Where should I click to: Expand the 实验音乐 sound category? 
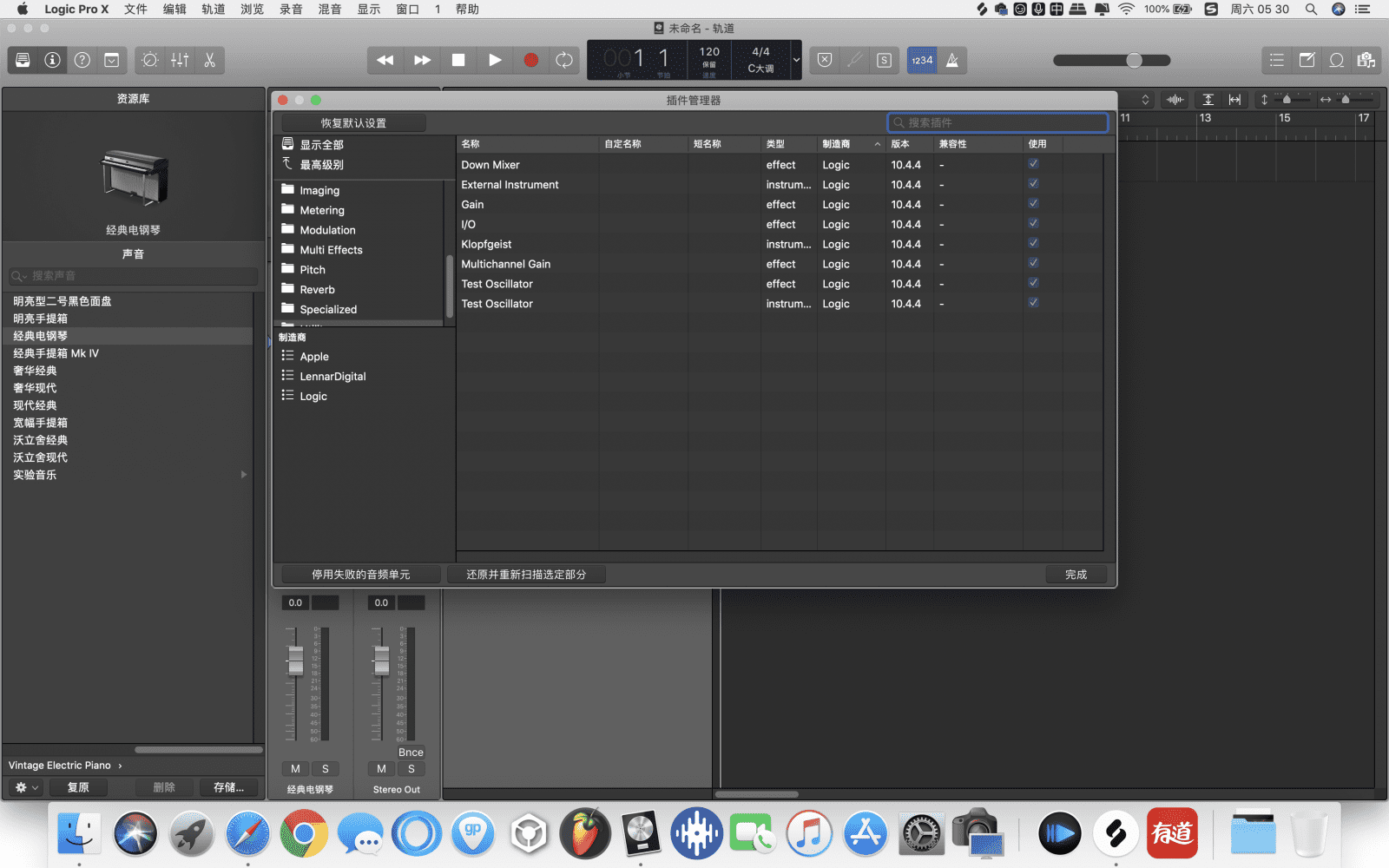(244, 475)
